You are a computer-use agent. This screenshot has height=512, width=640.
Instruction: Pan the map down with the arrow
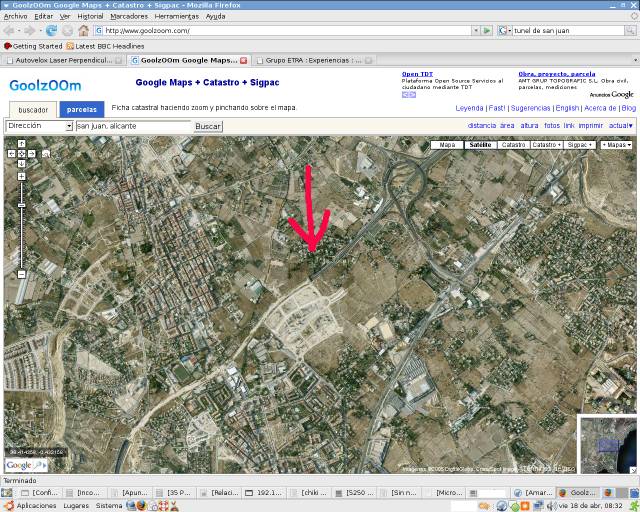click(21, 163)
